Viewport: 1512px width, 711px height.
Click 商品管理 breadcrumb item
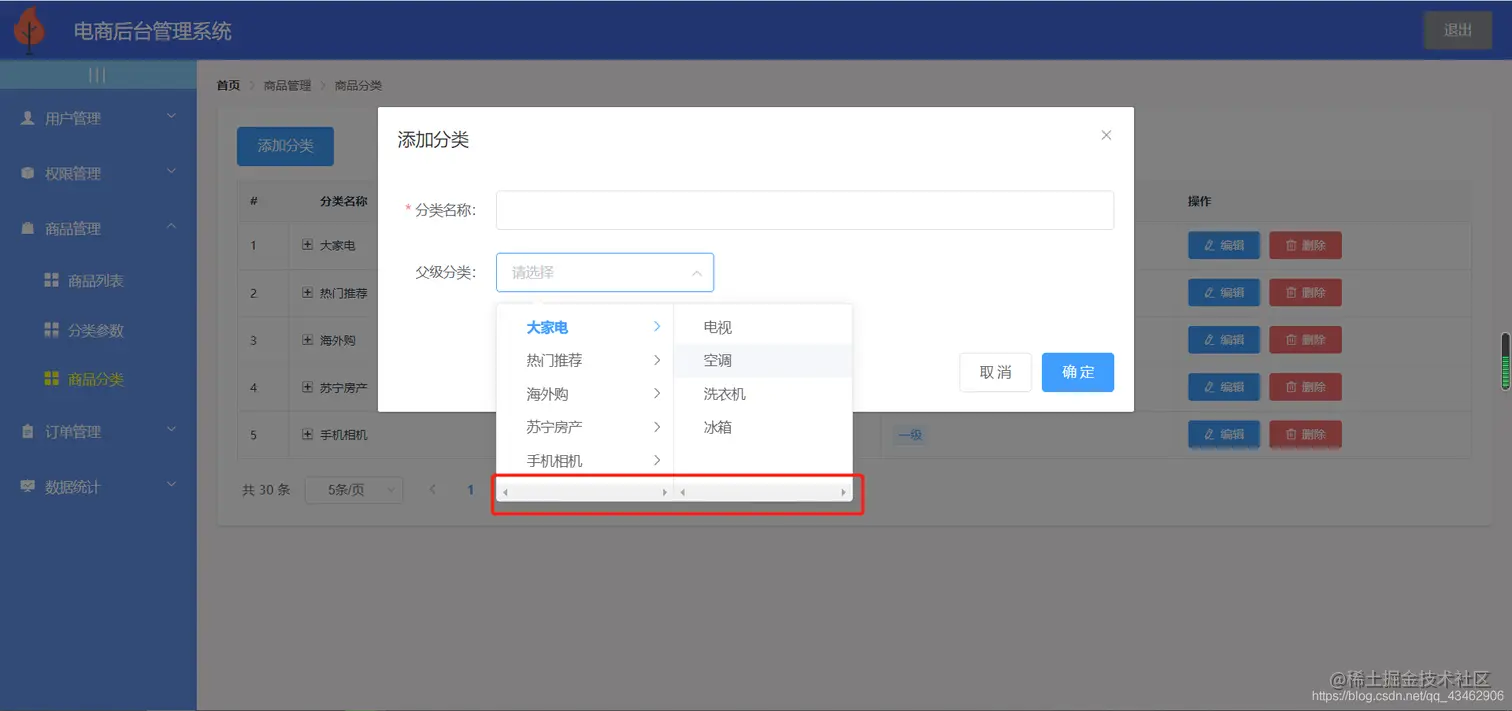click(288, 86)
